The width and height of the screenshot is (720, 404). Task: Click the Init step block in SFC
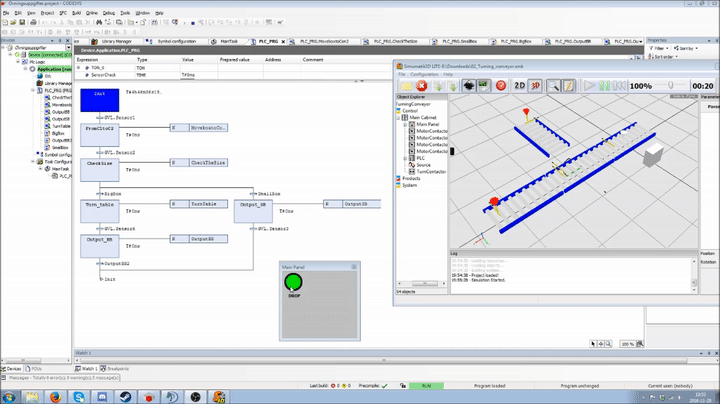click(99, 100)
